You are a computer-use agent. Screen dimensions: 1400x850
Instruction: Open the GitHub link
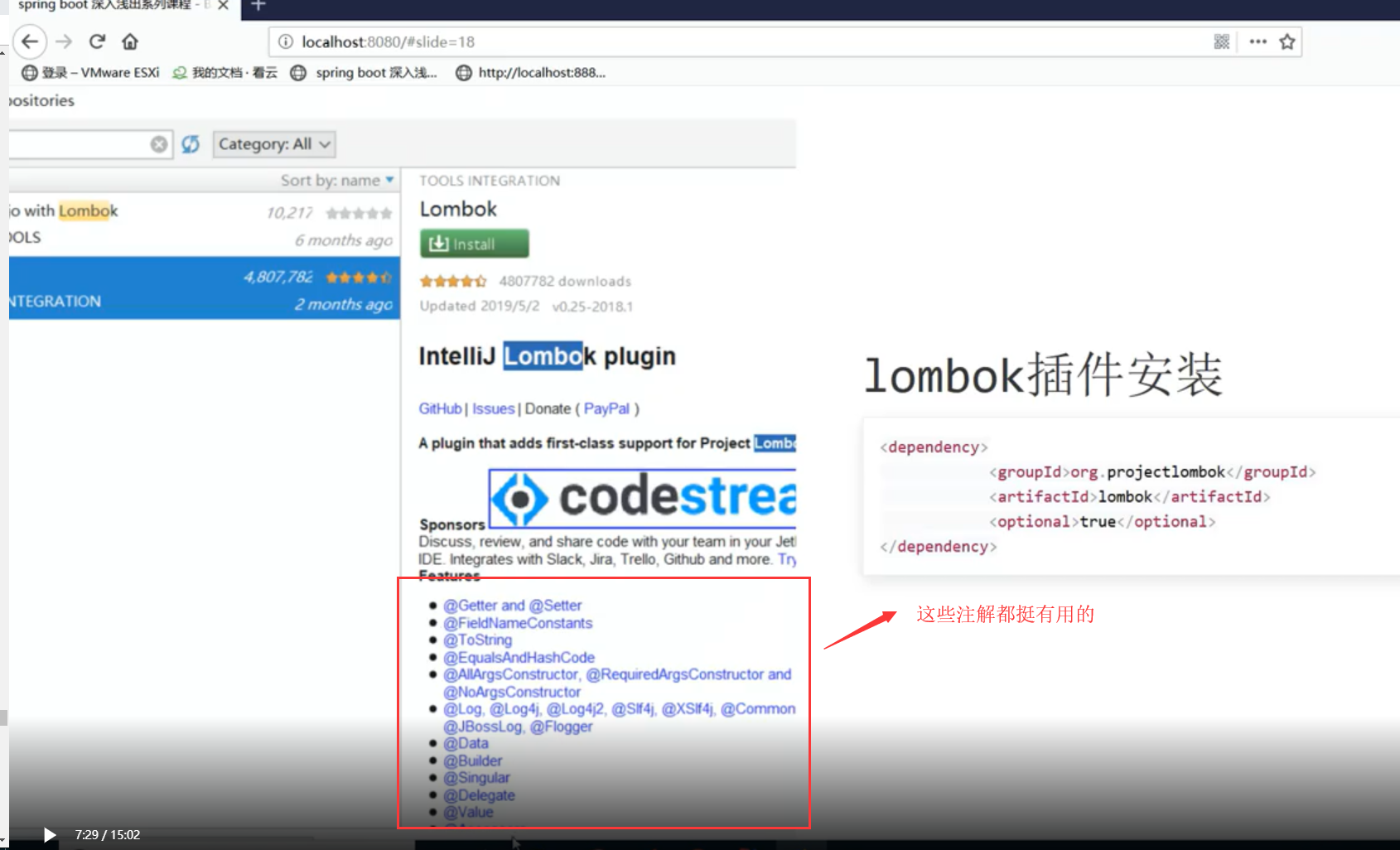[440, 408]
